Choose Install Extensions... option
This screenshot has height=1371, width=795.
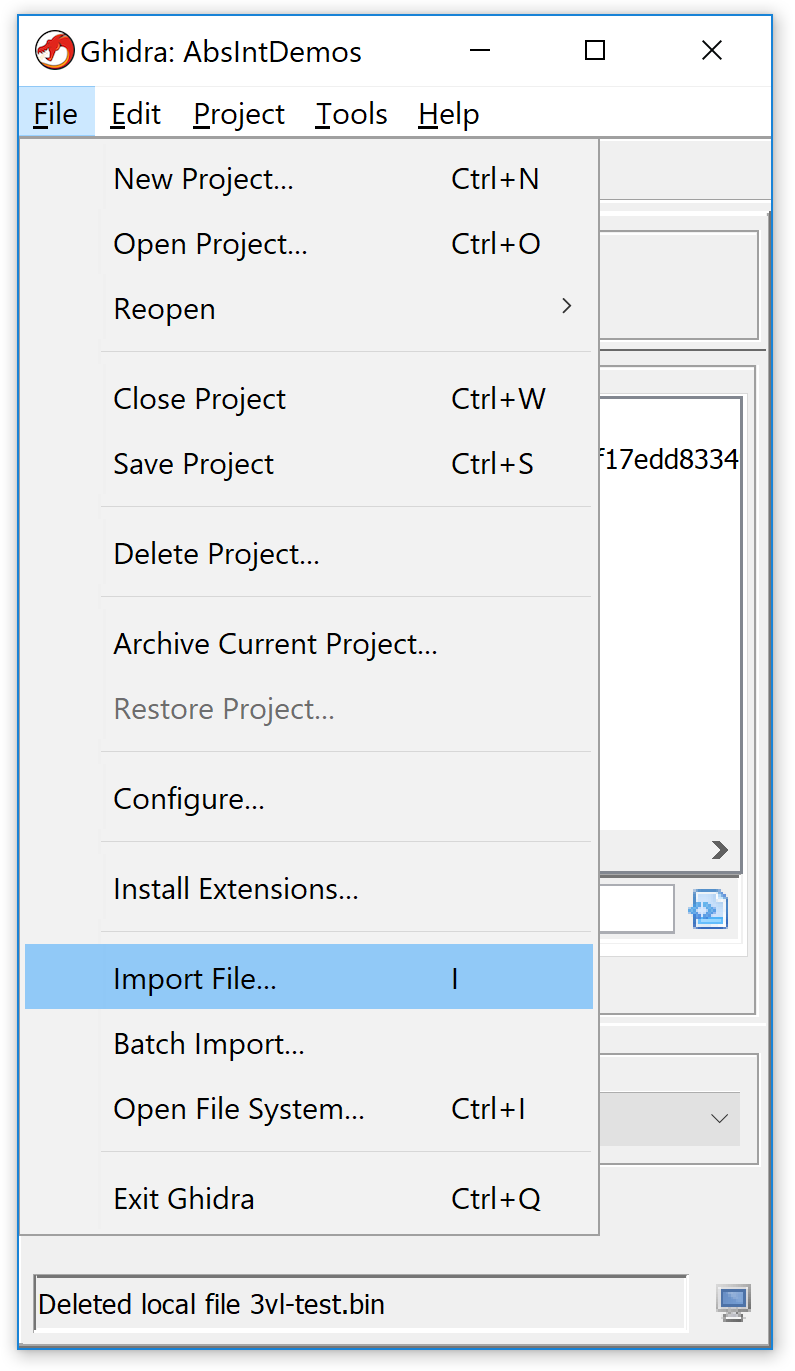[x=309, y=889]
